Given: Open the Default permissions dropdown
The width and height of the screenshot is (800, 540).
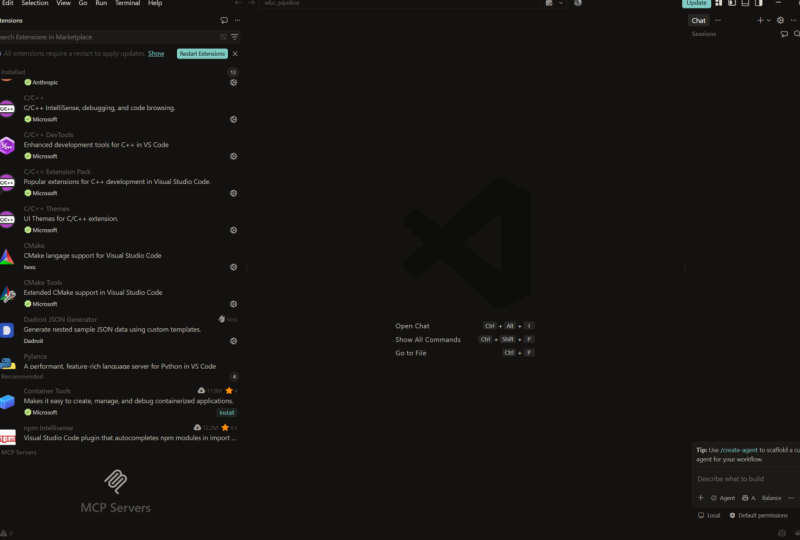Looking at the screenshot, I should point(759,516).
